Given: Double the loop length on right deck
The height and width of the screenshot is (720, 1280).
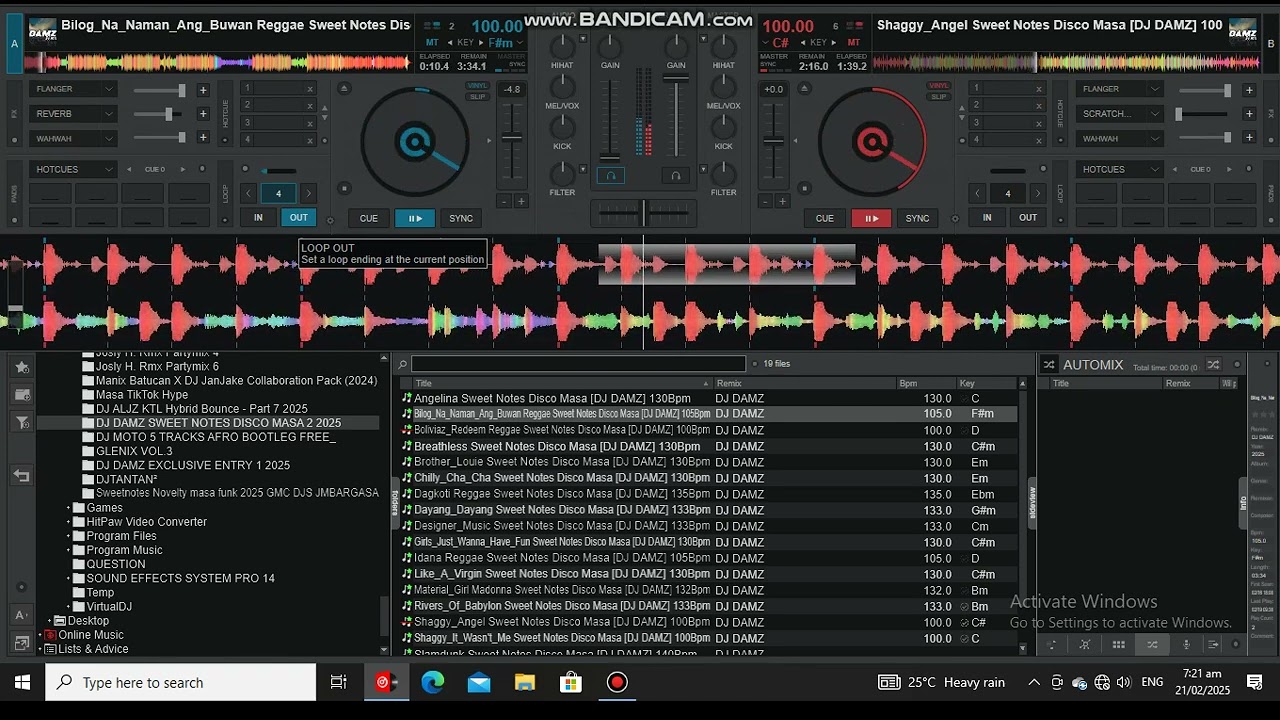Looking at the screenshot, I should pos(1038,194).
